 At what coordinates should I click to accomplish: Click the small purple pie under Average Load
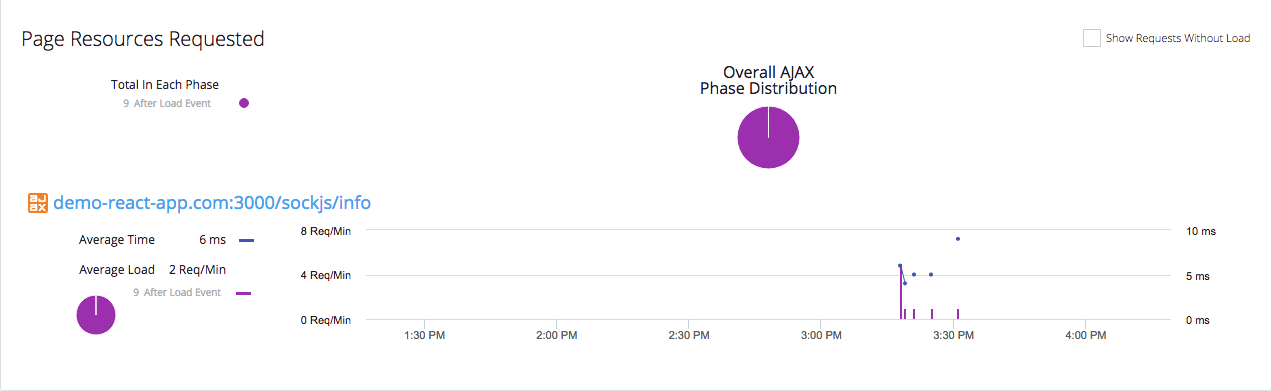[96, 315]
